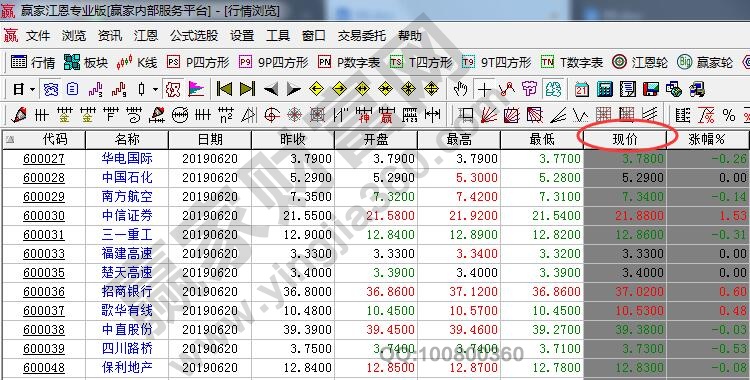This screenshot has width=750, height=380.
Task: Expand the candlestick style dropdown arrow
Action: [155, 89]
